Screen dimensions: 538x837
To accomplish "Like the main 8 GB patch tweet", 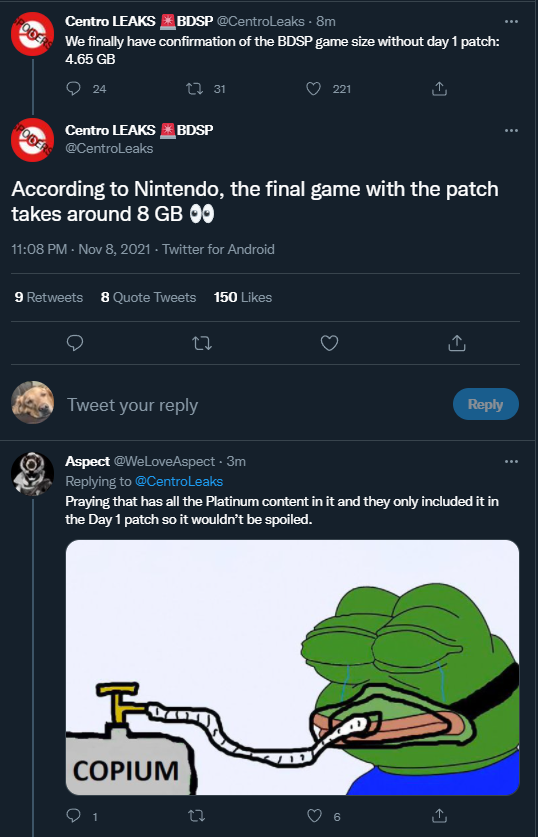I will tap(329, 343).
